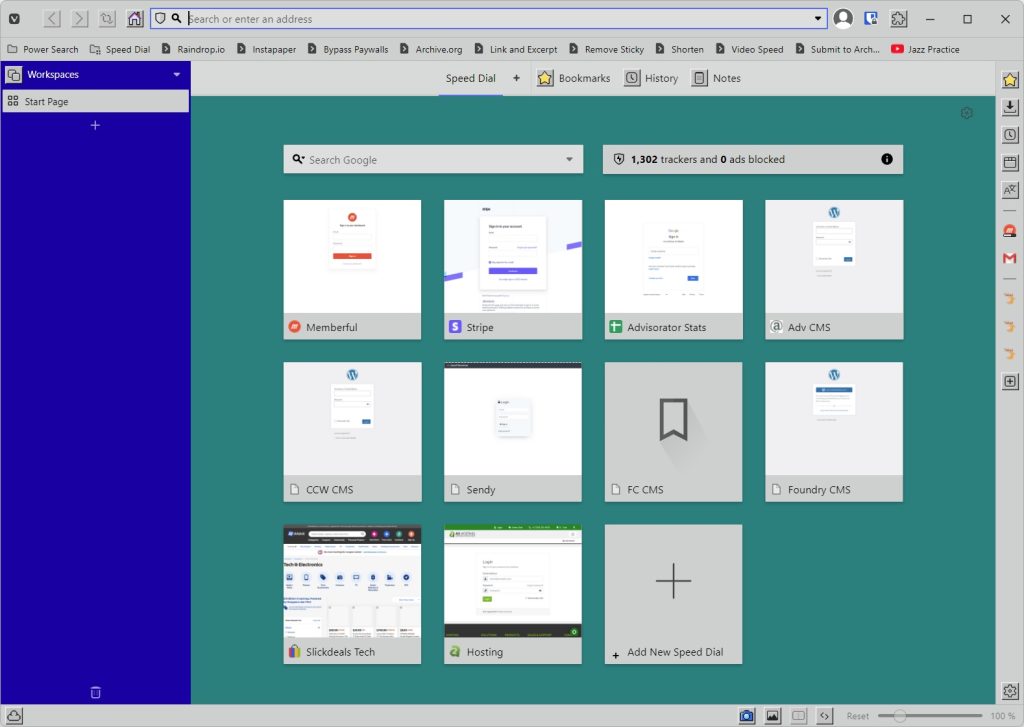The image size is (1024, 727).
Task: Open the Translate panel icon
Action: tap(1010, 190)
